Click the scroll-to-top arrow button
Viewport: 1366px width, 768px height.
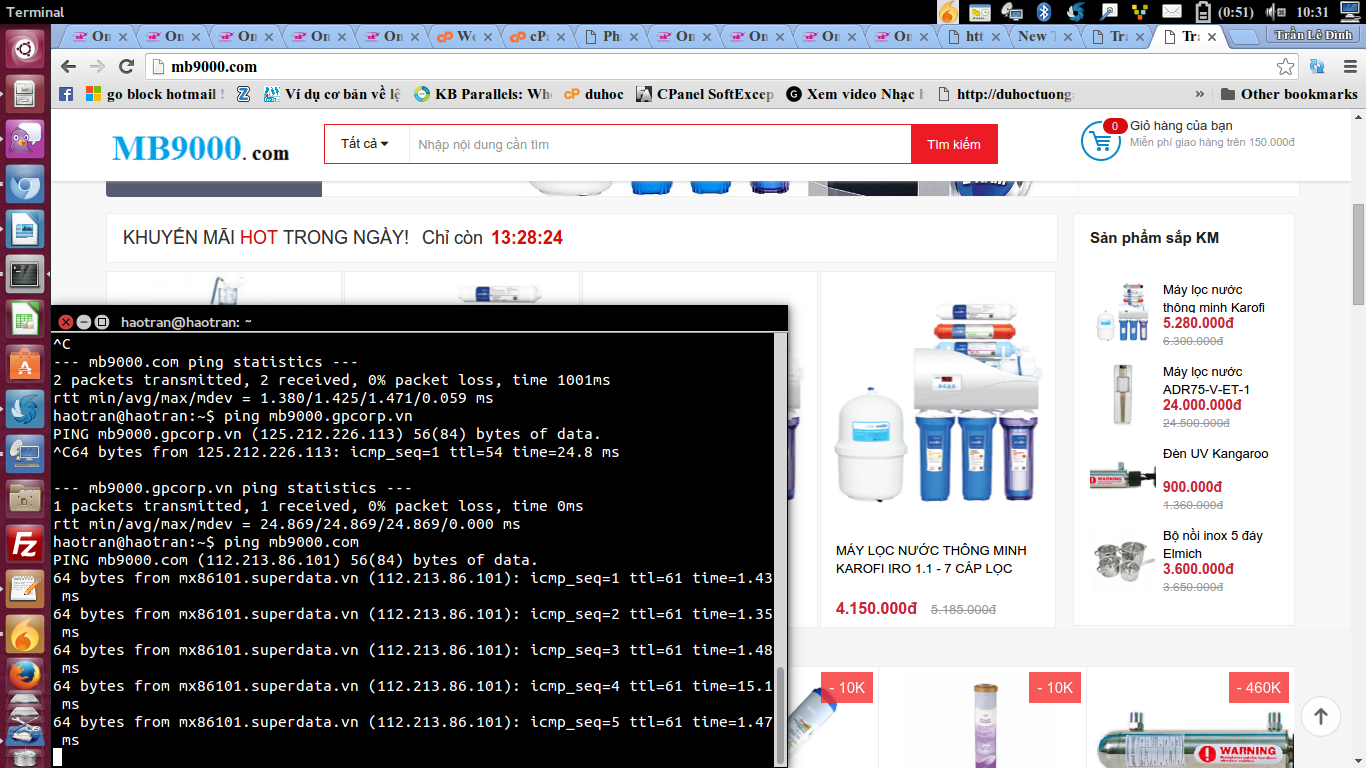[x=1320, y=716]
